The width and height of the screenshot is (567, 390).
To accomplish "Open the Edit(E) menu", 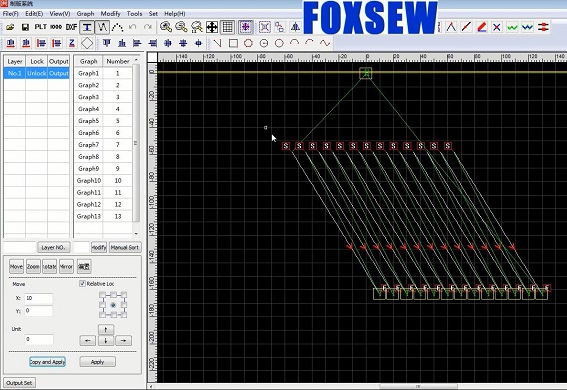I will (x=34, y=14).
